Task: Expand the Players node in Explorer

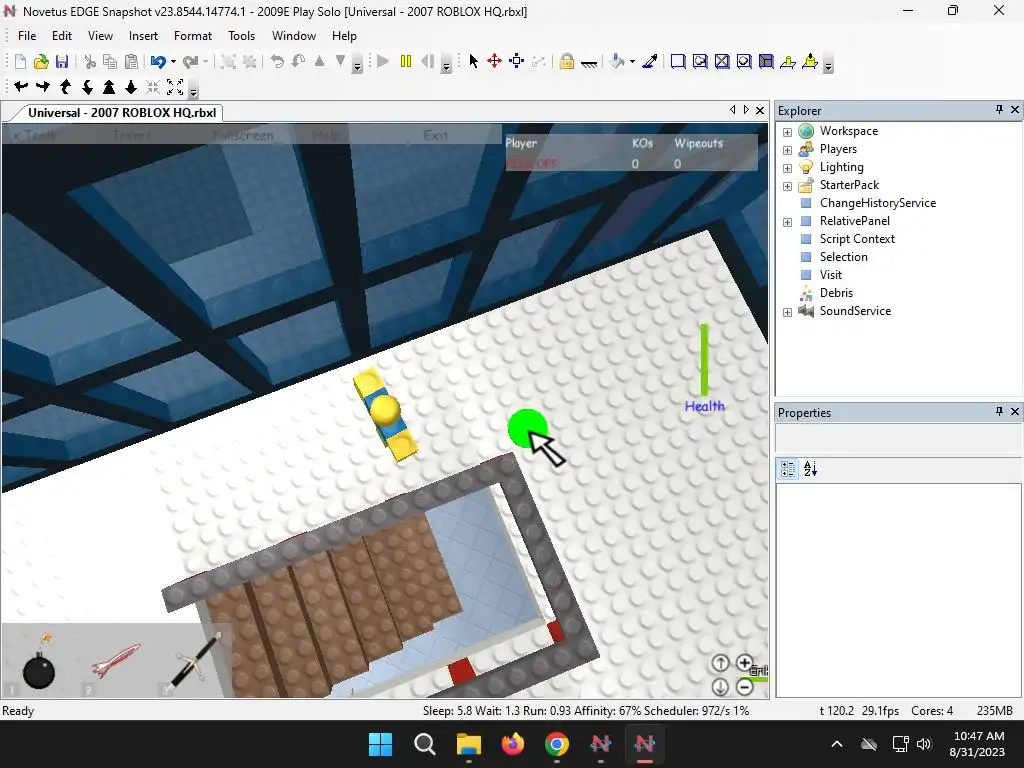Action: click(788, 150)
